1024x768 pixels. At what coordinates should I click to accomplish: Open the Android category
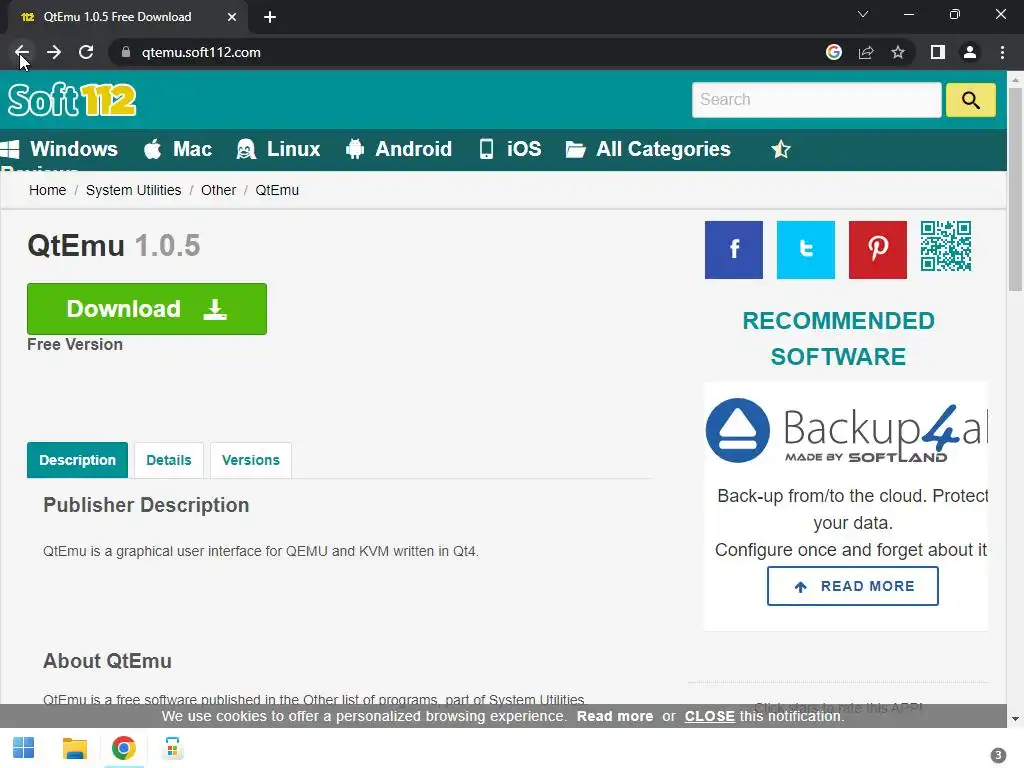398,149
